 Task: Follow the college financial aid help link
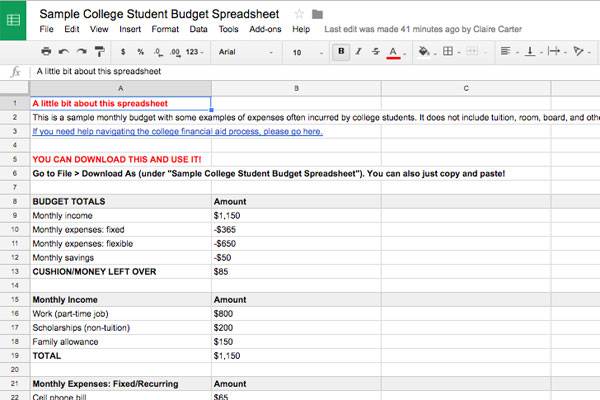[177, 131]
